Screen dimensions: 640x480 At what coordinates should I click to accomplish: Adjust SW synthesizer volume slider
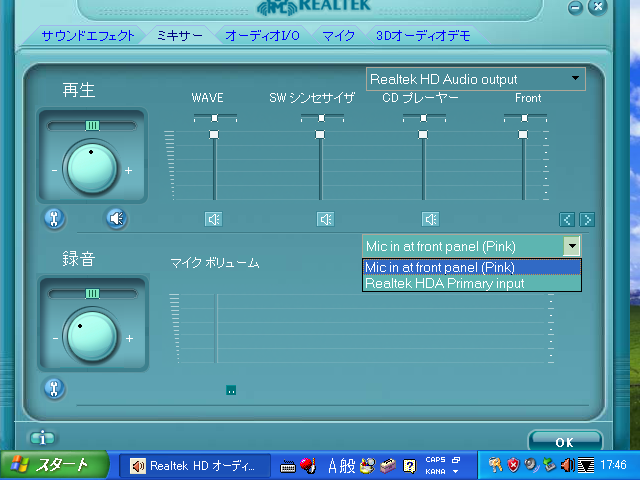click(x=320, y=134)
